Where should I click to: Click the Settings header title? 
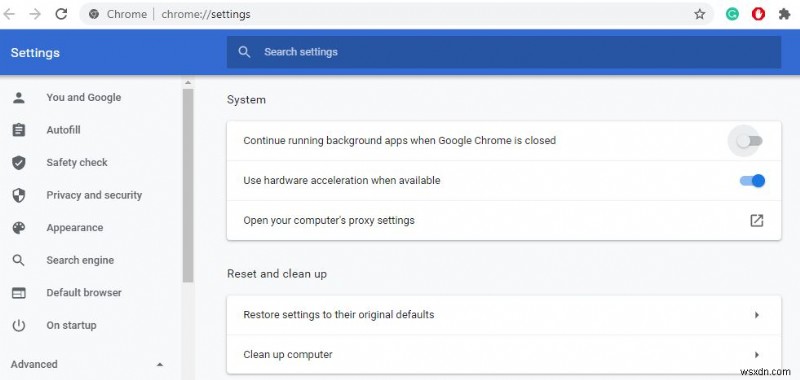click(35, 53)
